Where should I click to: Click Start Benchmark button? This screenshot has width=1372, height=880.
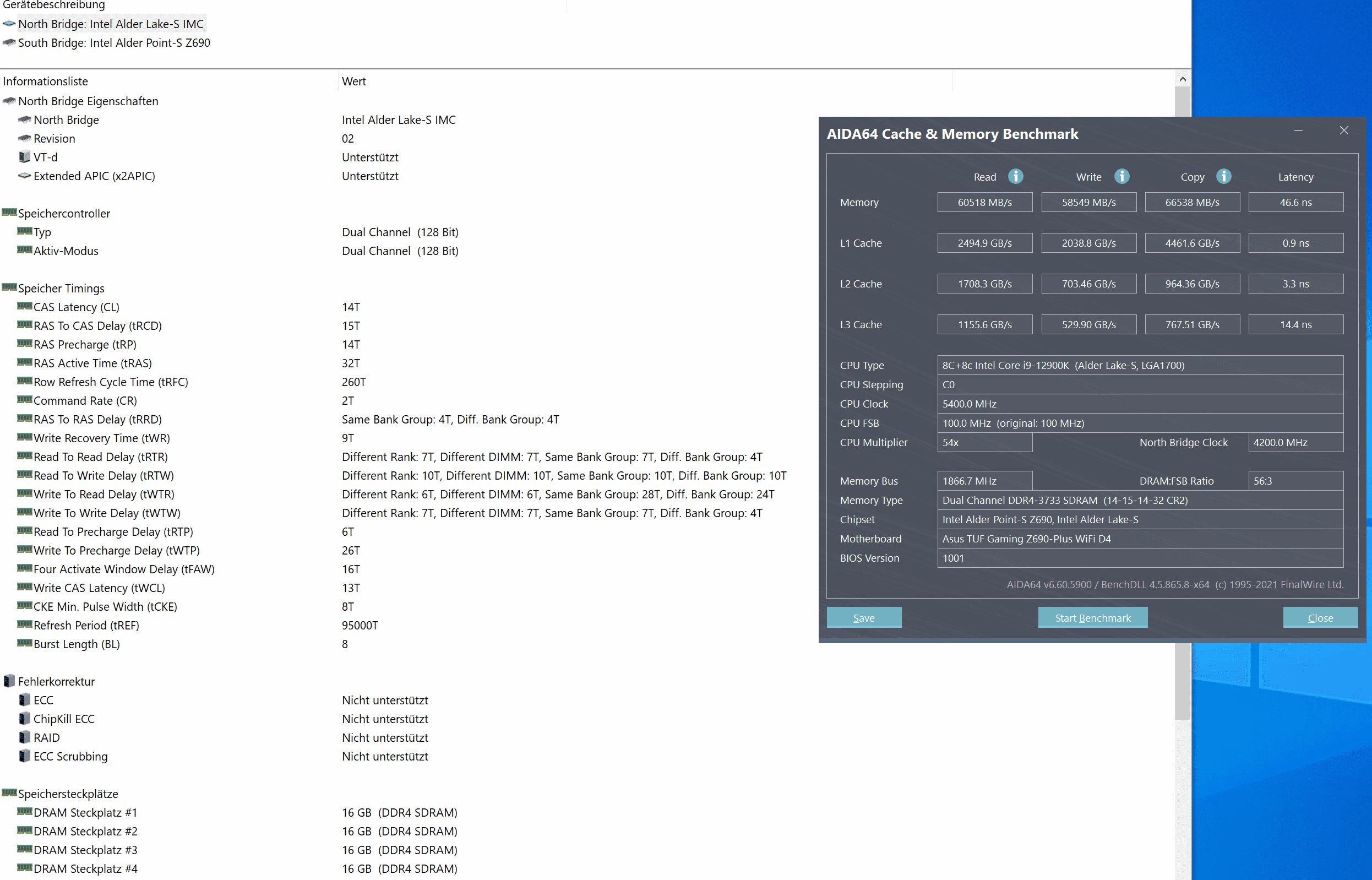coord(1093,618)
